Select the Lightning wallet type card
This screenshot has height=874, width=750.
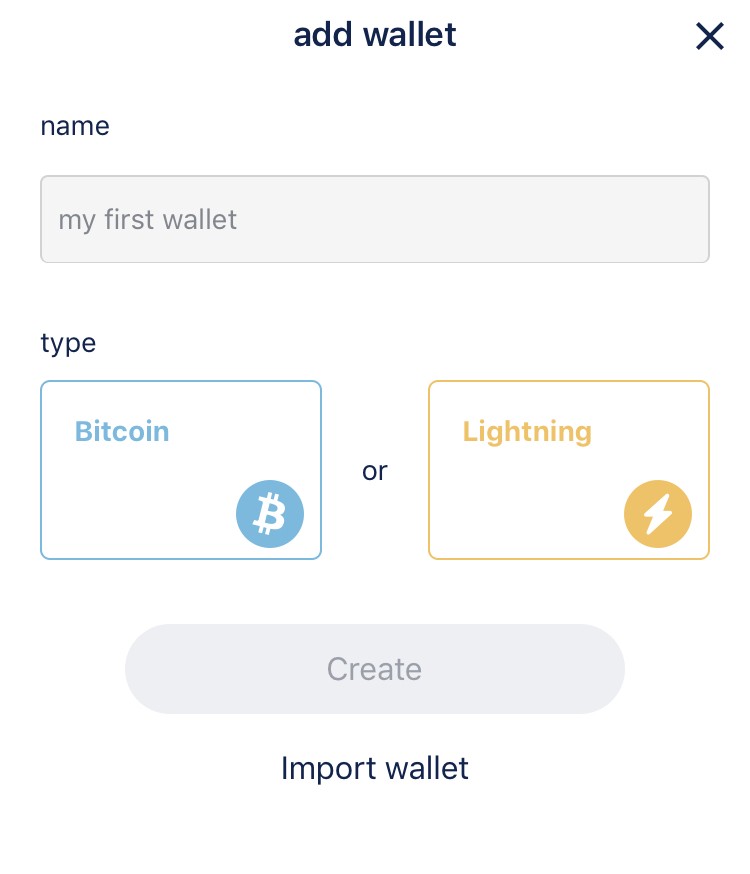pyautogui.click(x=568, y=470)
